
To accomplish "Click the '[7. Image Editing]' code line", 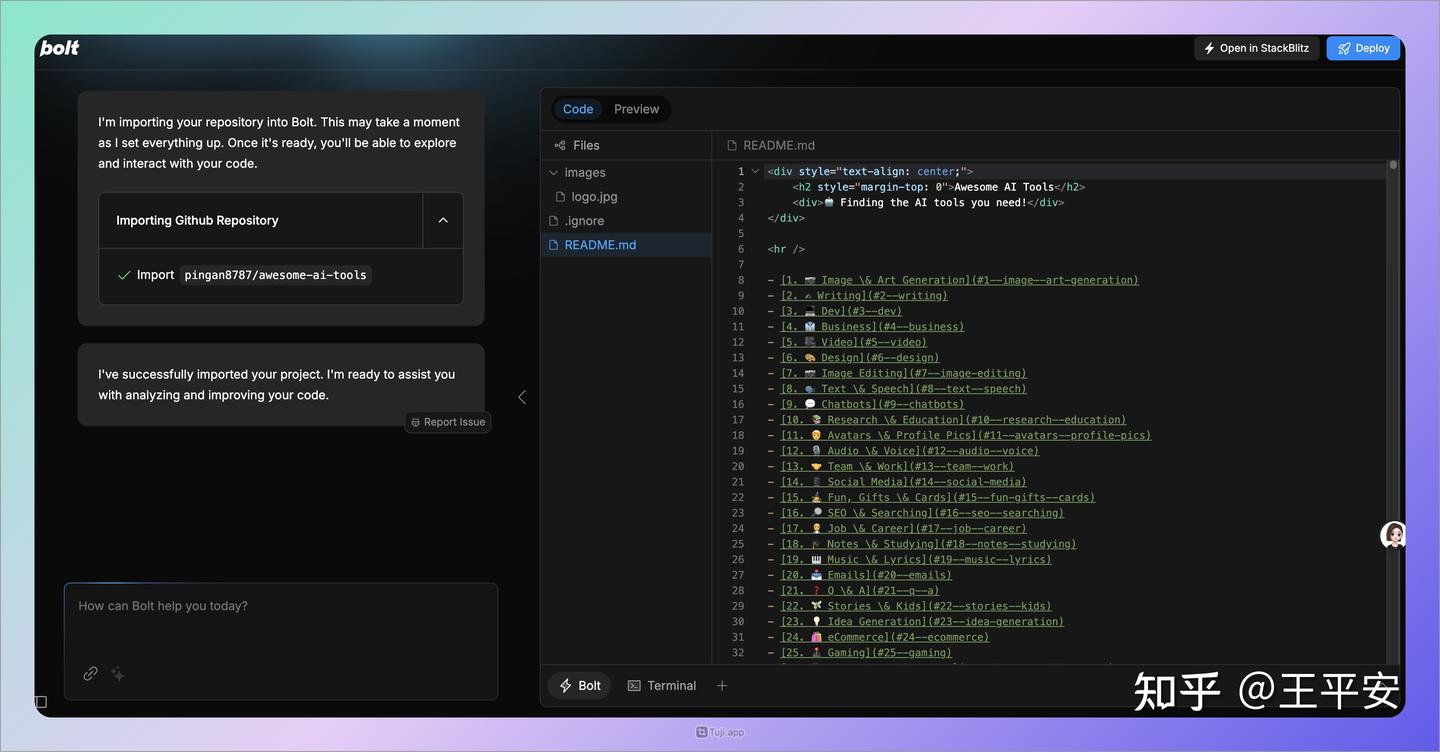I will tap(903, 373).
